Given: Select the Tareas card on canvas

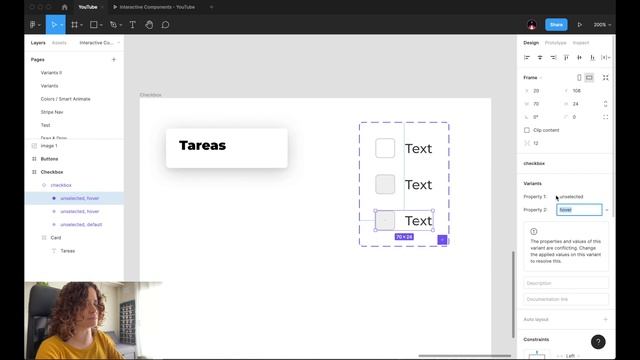Looking at the screenshot, I should 227,148.
